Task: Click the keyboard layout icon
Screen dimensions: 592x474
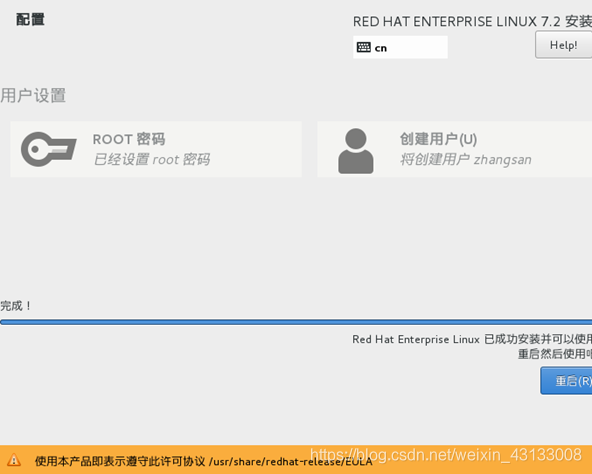Action: click(364, 47)
